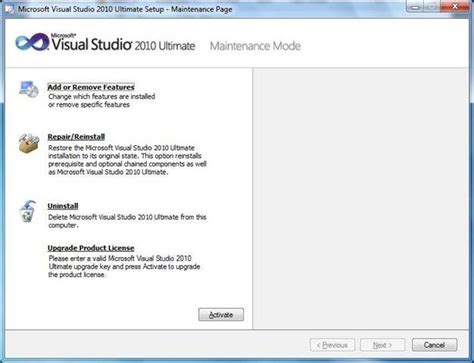Click the Cancel button
Screen dimensions: 474x363
tap(434, 345)
